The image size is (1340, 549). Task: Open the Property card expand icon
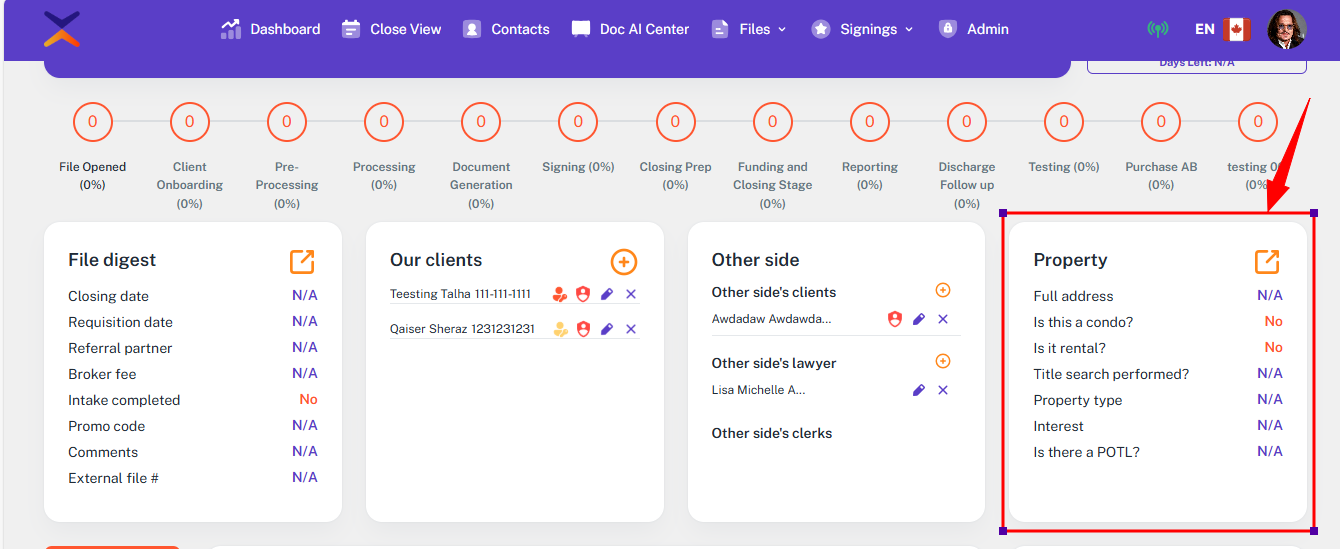coord(1267,261)
